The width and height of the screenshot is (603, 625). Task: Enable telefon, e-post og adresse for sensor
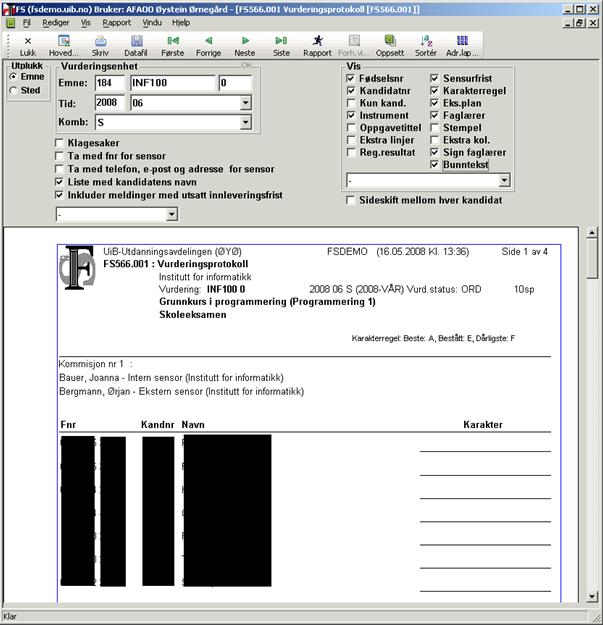click(59, 169)
